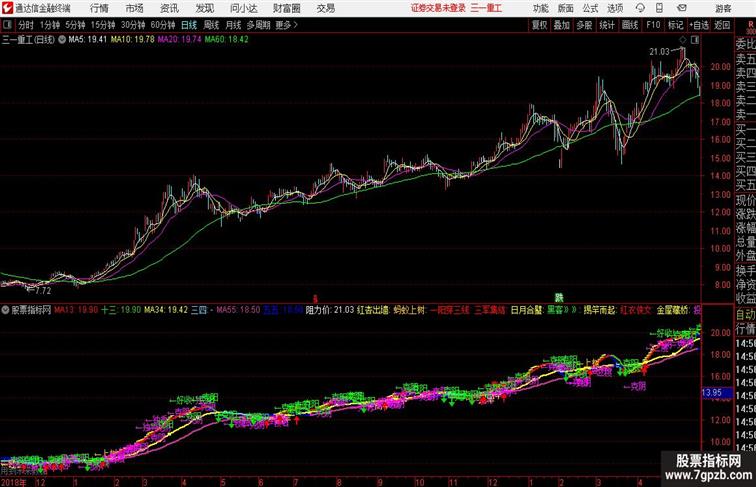756x487 pixels.
Task: Click the 标记 mark button
Action: click(675, 25)
